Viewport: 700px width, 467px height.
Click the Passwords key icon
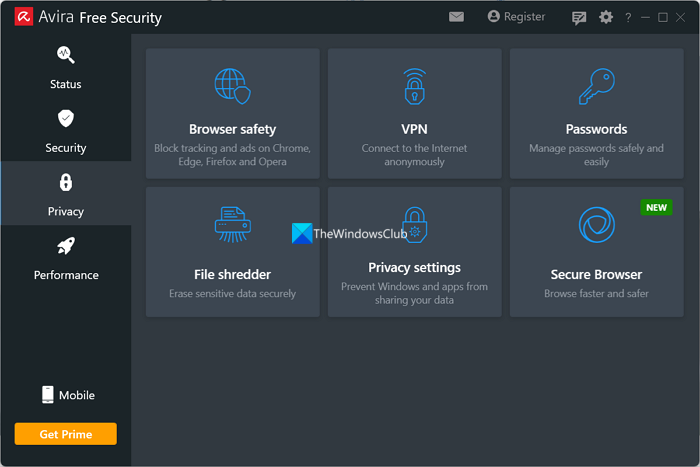(596, 87)
